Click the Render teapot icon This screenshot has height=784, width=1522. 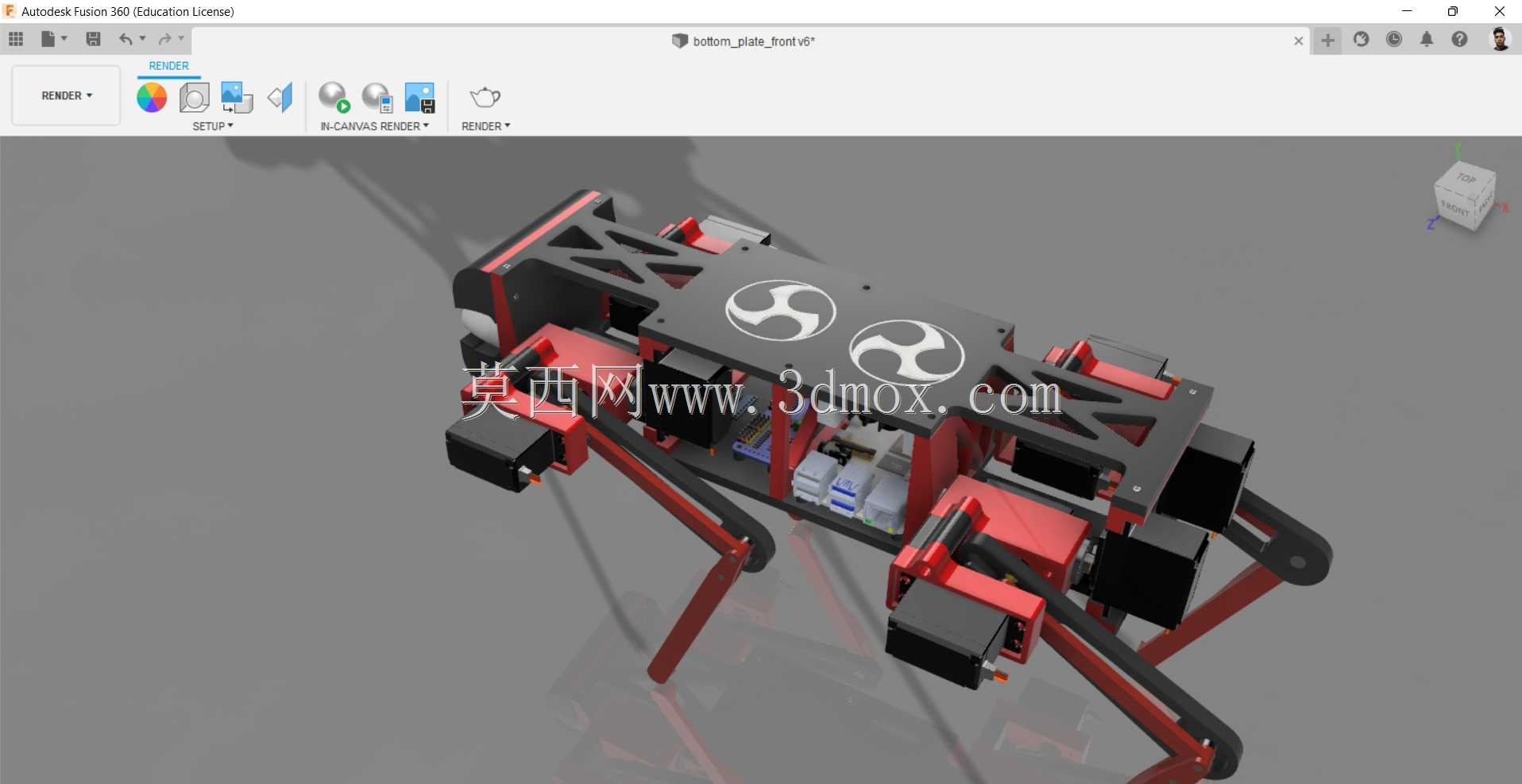pyautogui.click(x=485, y=98)
